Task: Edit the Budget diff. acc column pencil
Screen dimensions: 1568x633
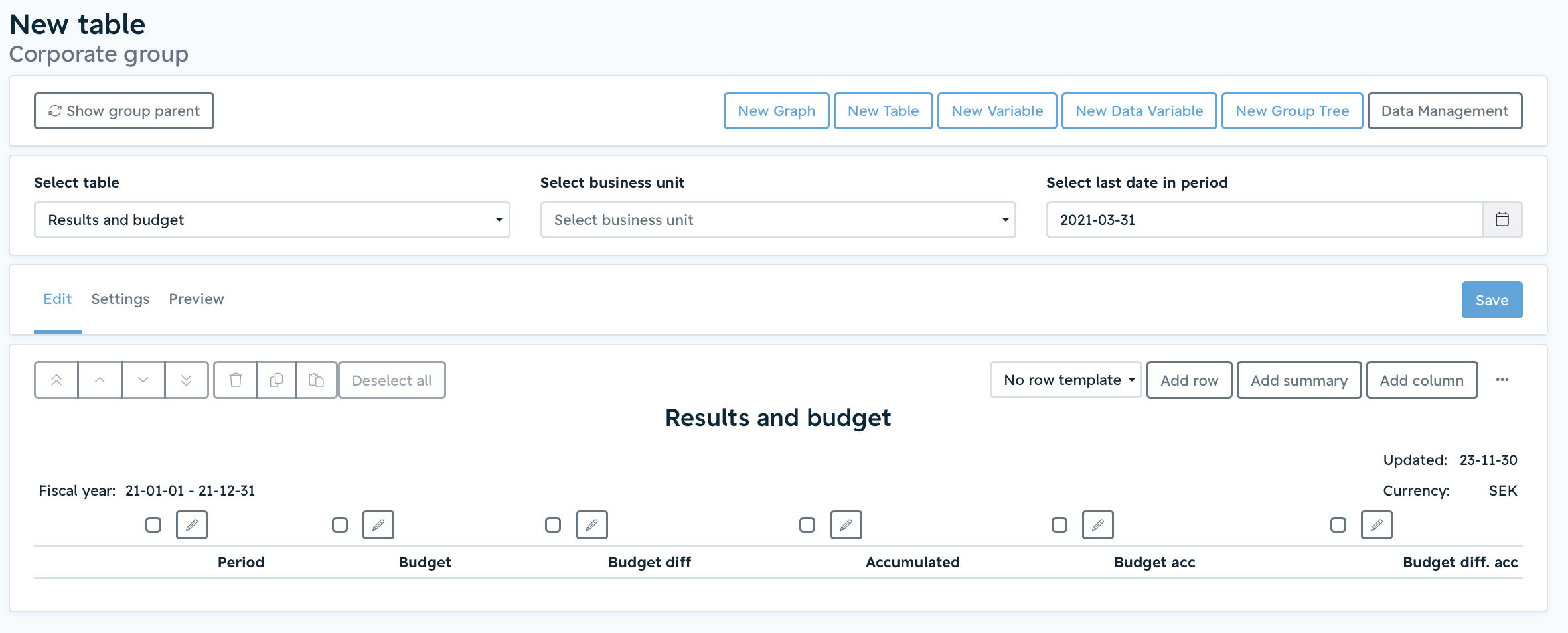Action: 1377,525
